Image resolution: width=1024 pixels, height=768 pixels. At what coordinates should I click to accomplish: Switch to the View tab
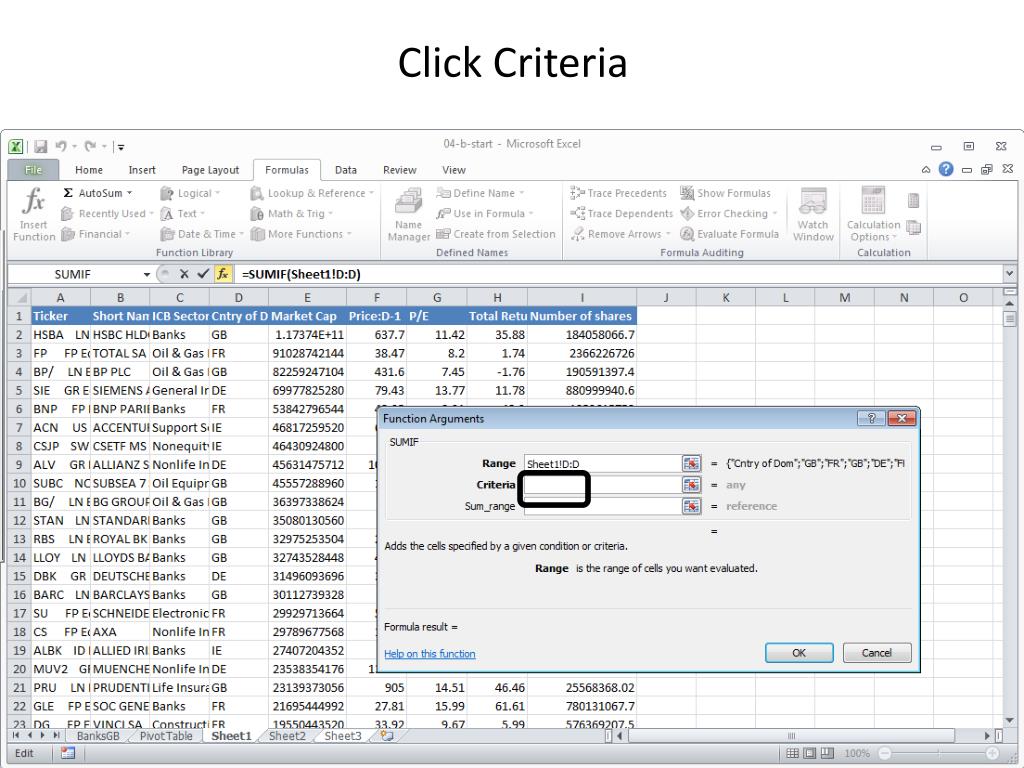(454, 170)
